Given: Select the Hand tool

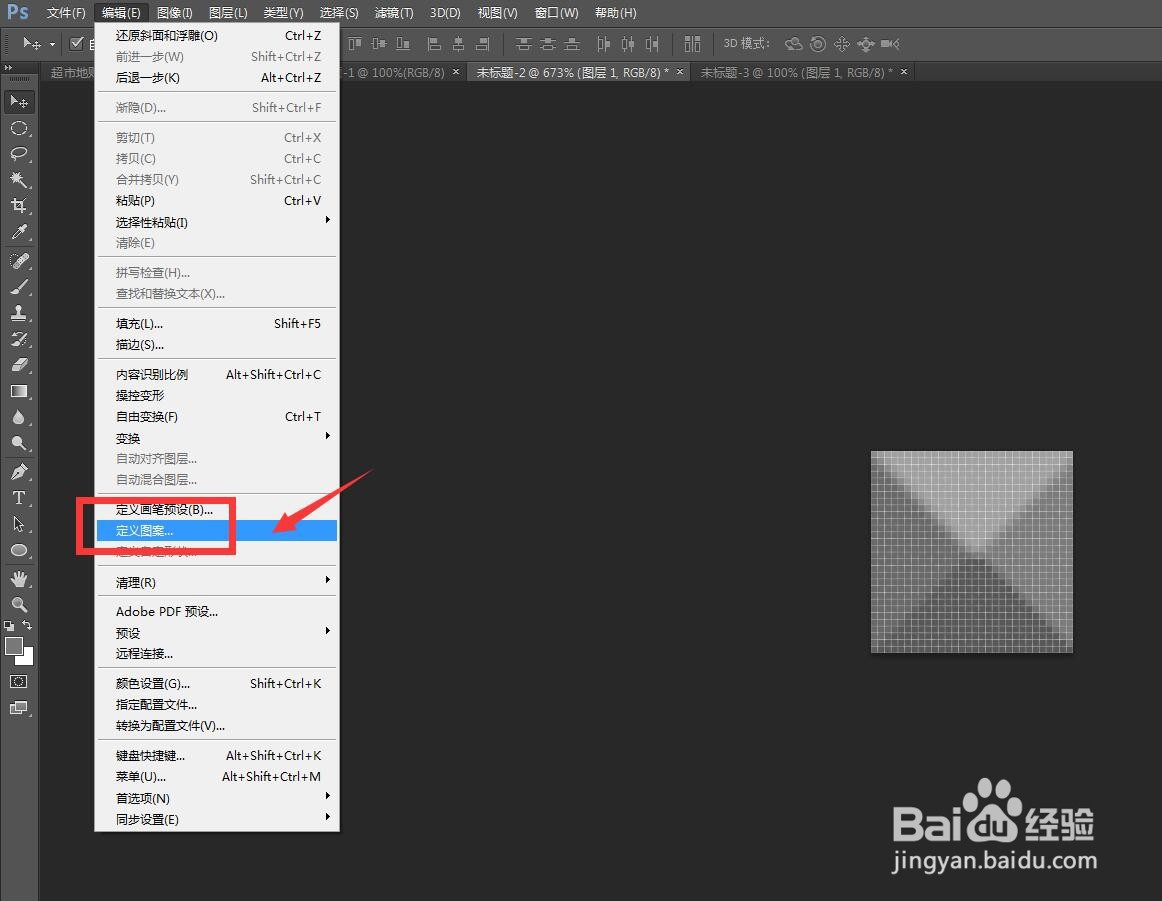Looking at the screenshot, I should [x=19, y=577].
